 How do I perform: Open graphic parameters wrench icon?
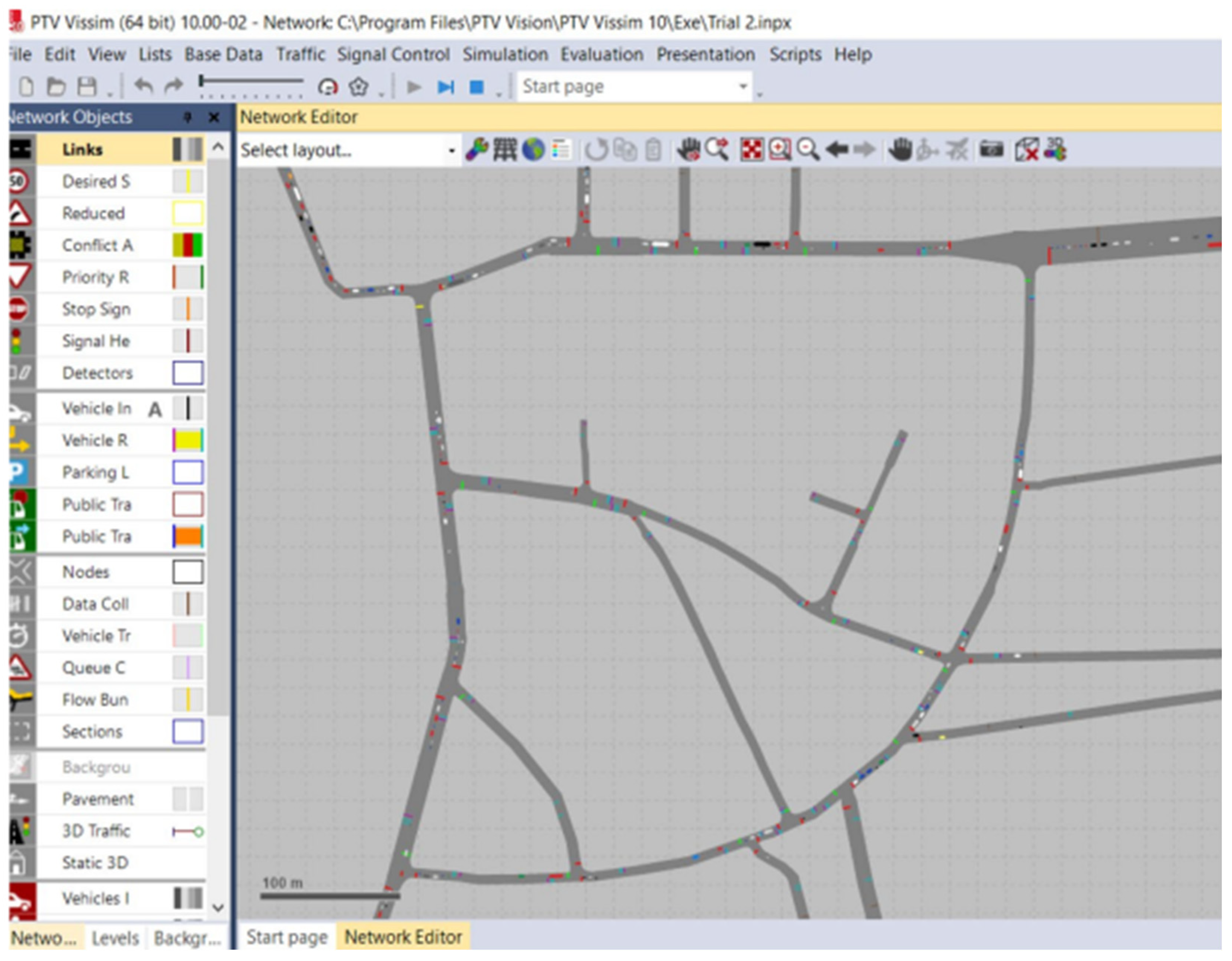pyautogui.click(x=477, y=150)
